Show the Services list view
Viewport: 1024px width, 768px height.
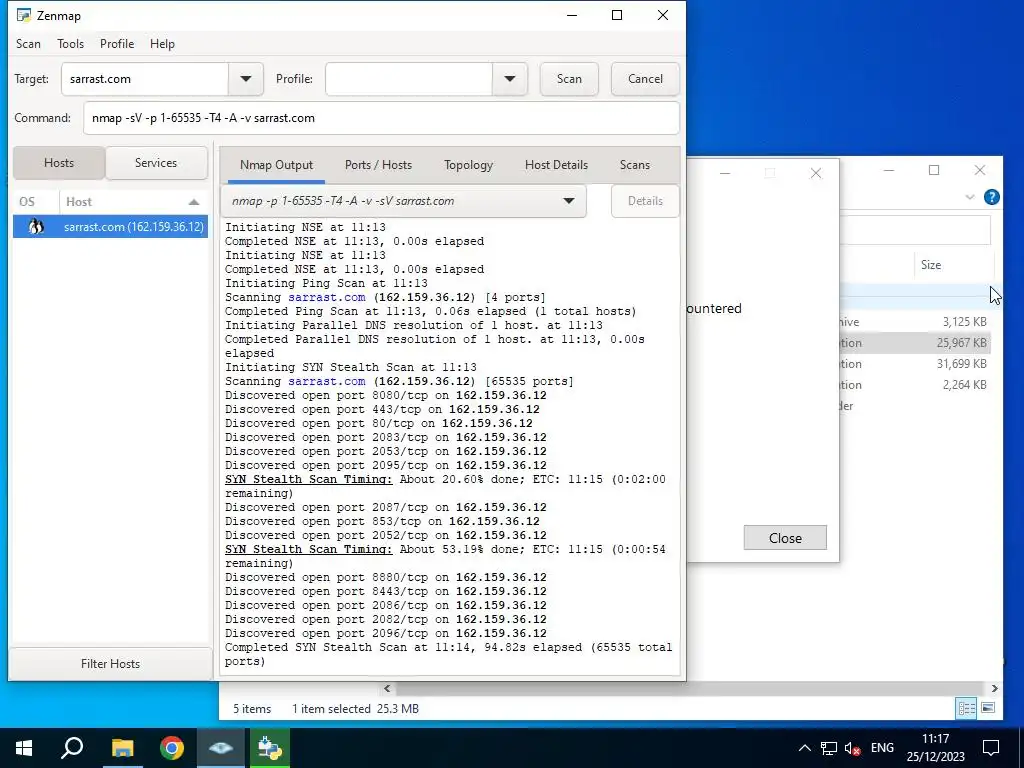point(156,163)
